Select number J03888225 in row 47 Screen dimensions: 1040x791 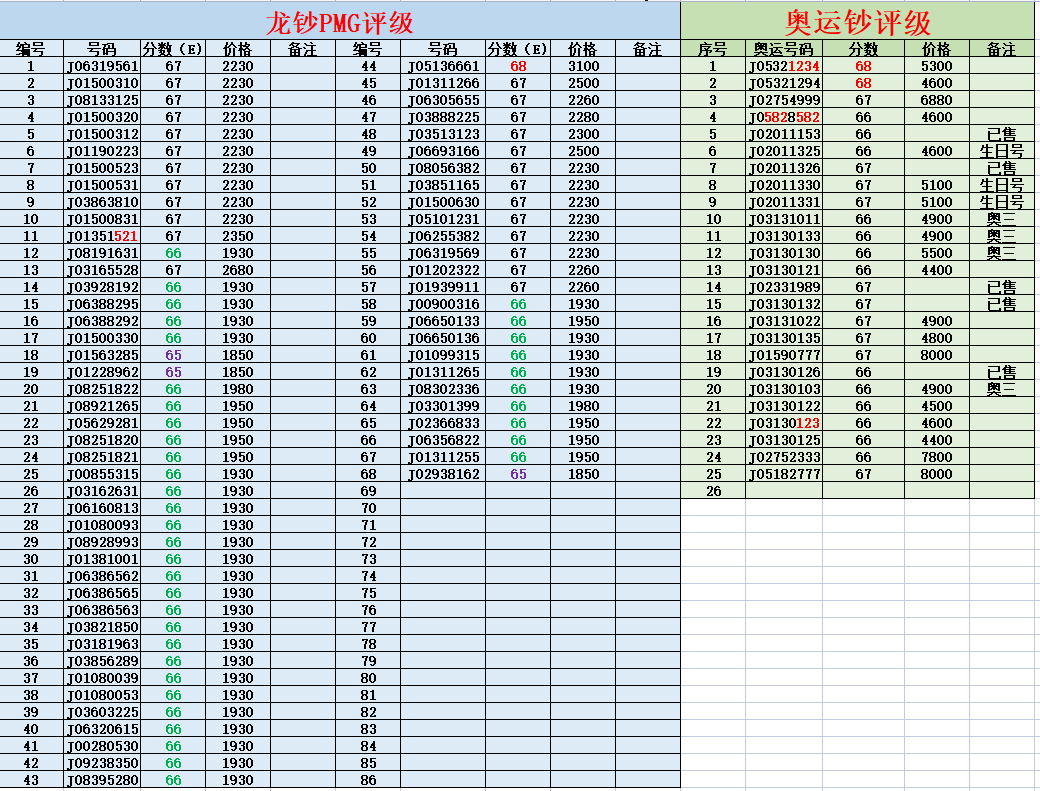(x=443, y=117)
